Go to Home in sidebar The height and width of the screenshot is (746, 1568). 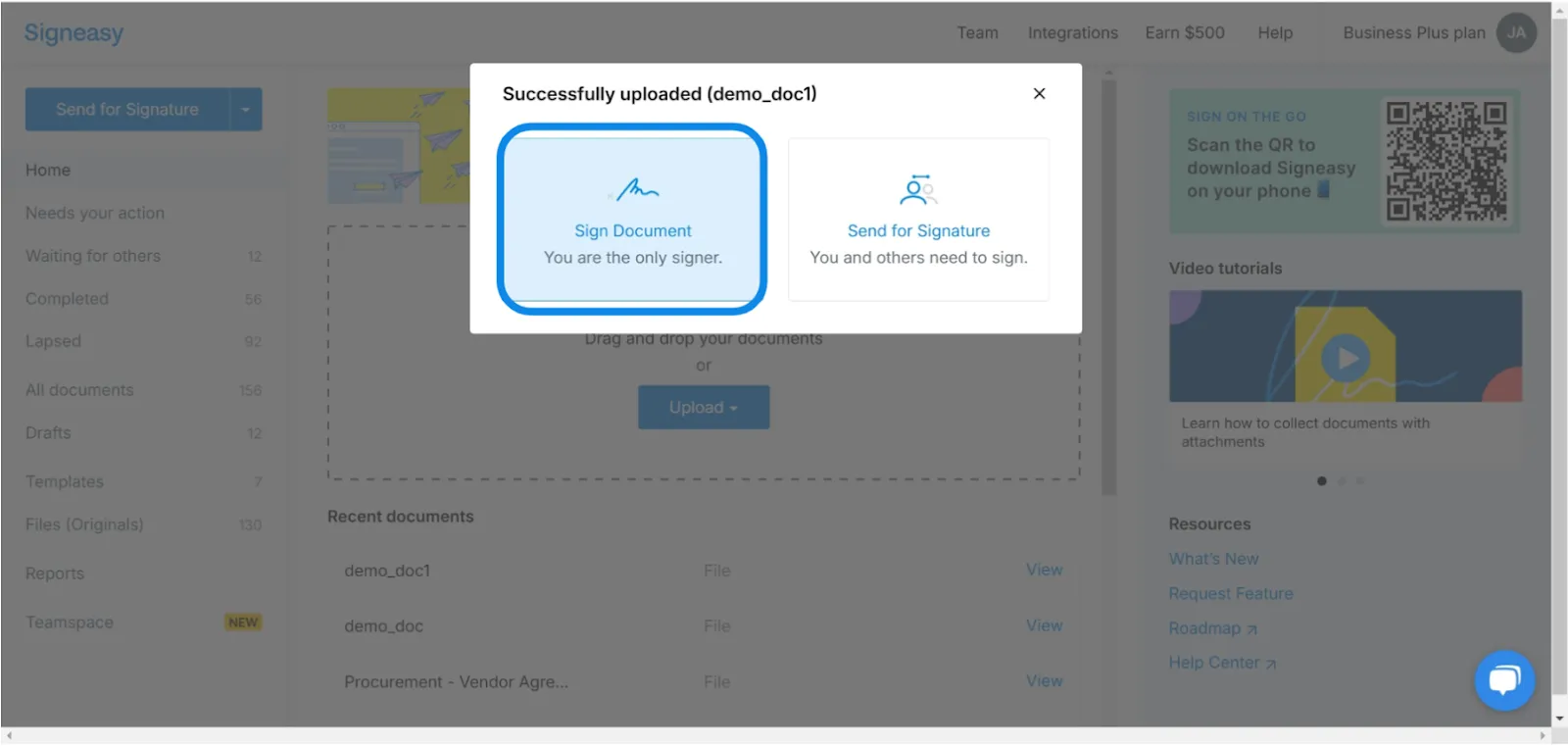coord(48,170)
